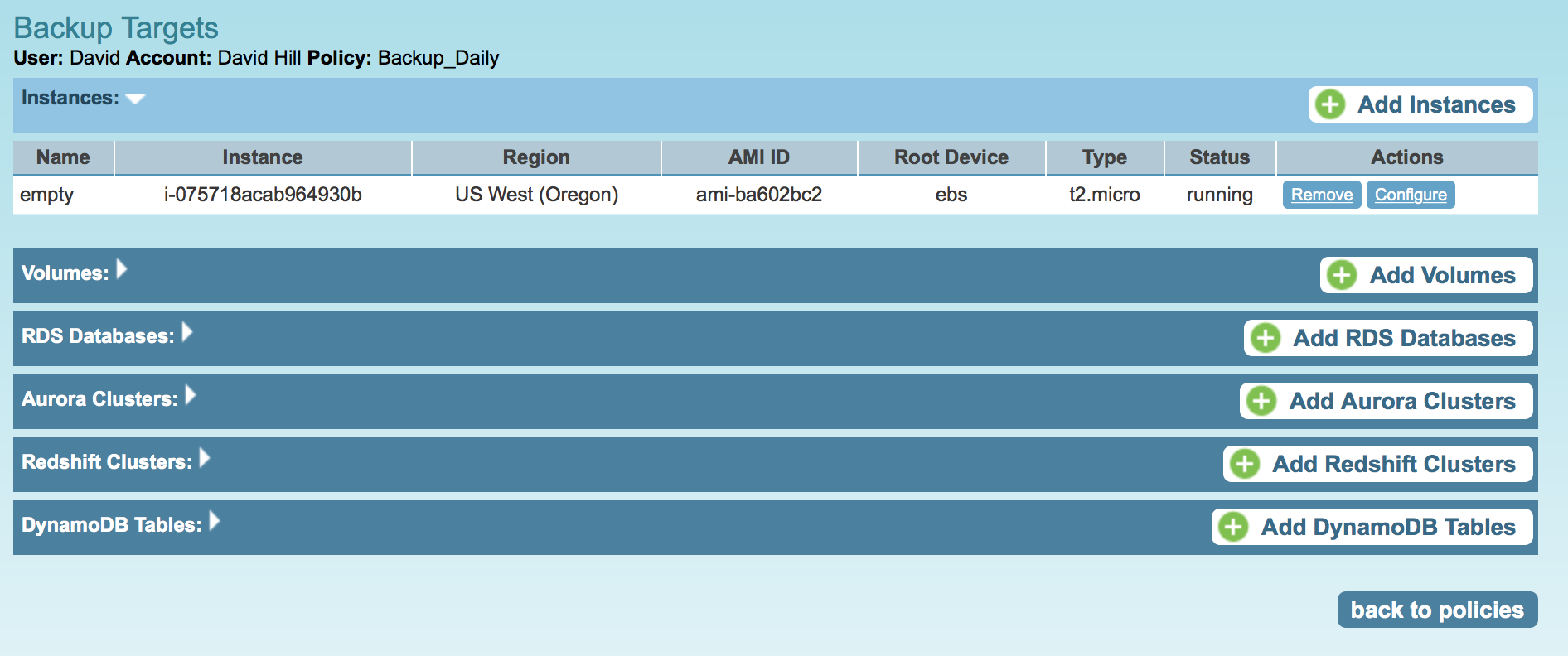The width and height of the screenshot is (1568, 656).
Task: Click the Add Redshift Clusters button label
Action: (x=1394, y=464)
